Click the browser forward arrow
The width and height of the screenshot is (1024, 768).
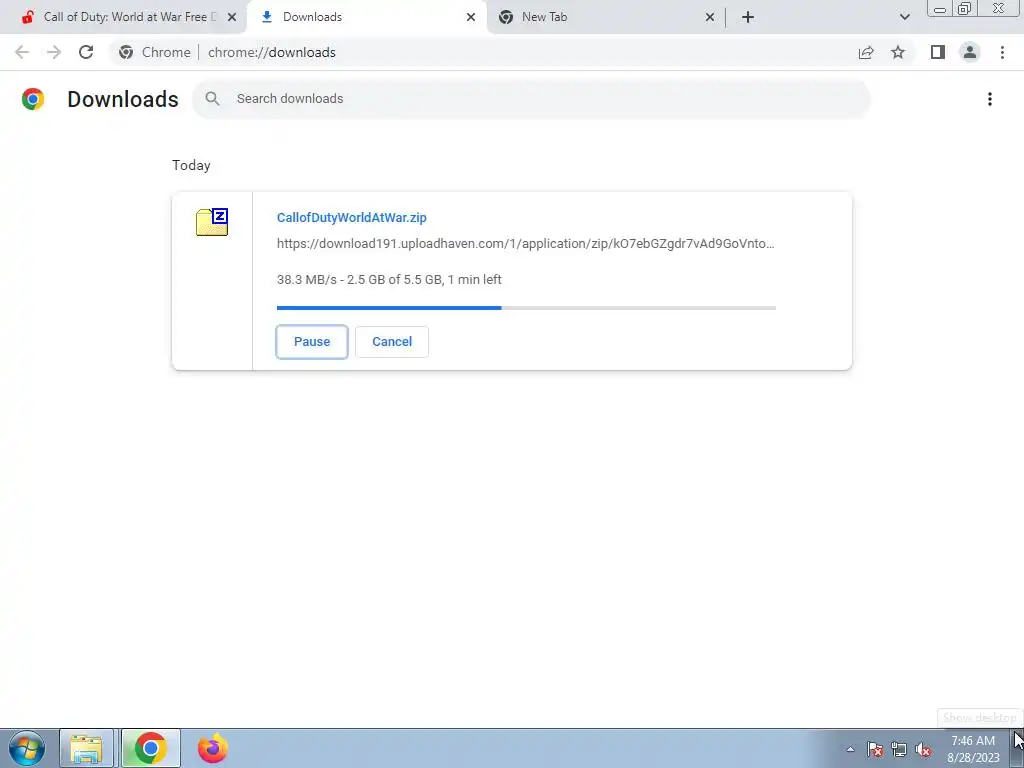pos(54,52)
